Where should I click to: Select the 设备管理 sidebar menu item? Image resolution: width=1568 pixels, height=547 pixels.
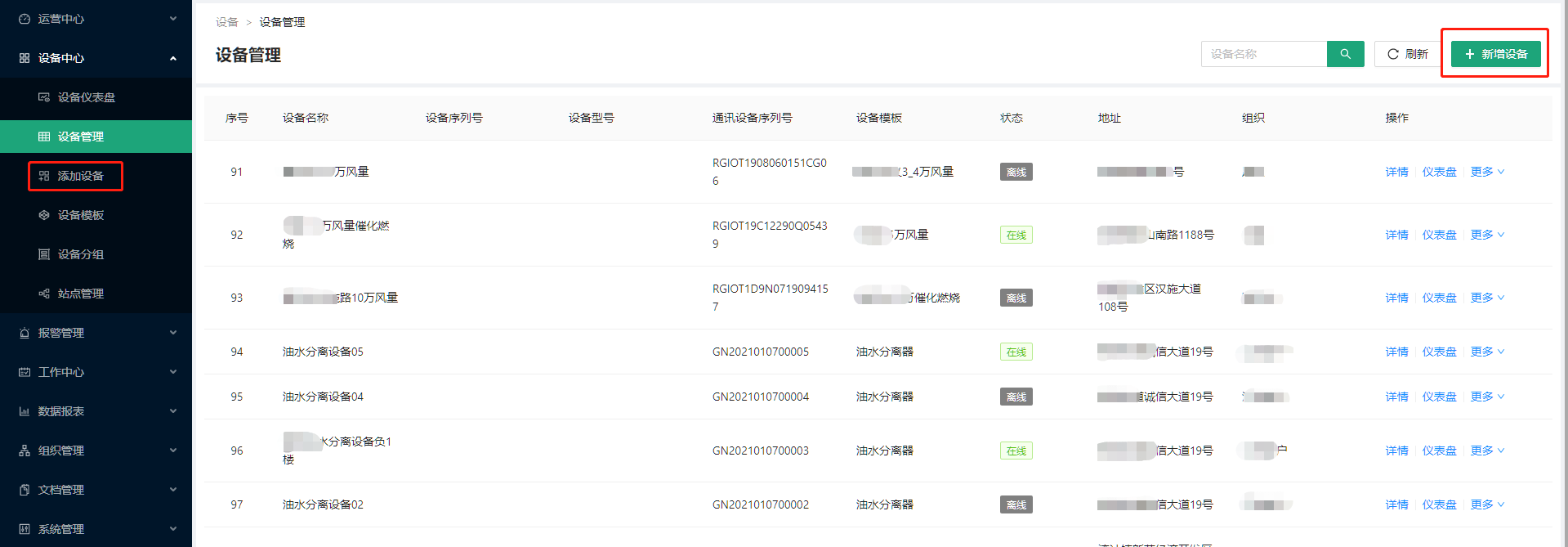80,137
